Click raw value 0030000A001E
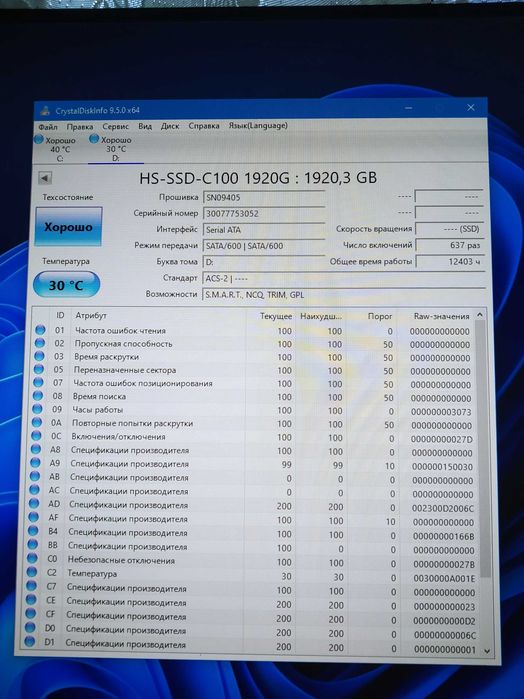The width and height of the screenshot is (524, 699). coord(444,578)
